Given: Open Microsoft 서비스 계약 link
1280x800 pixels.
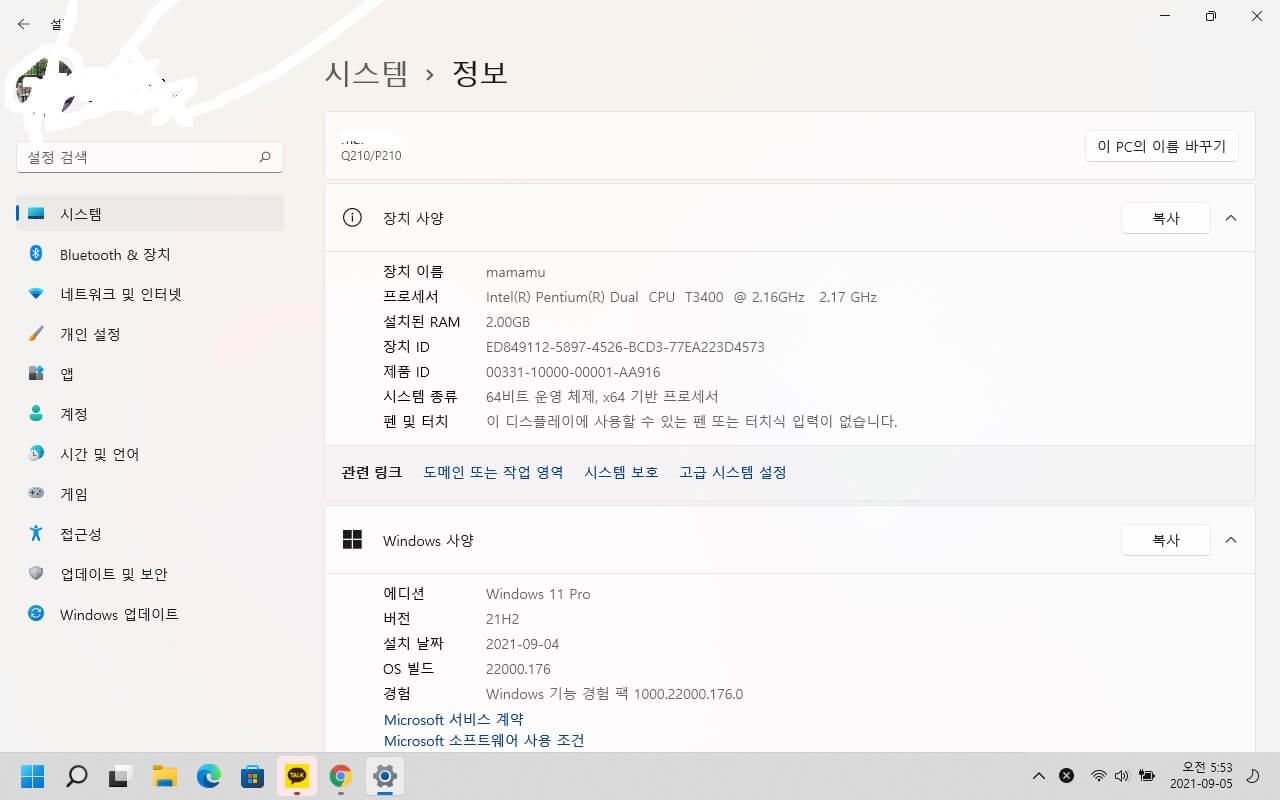Looking at the screenshot, I should click(x=454, y=720).
